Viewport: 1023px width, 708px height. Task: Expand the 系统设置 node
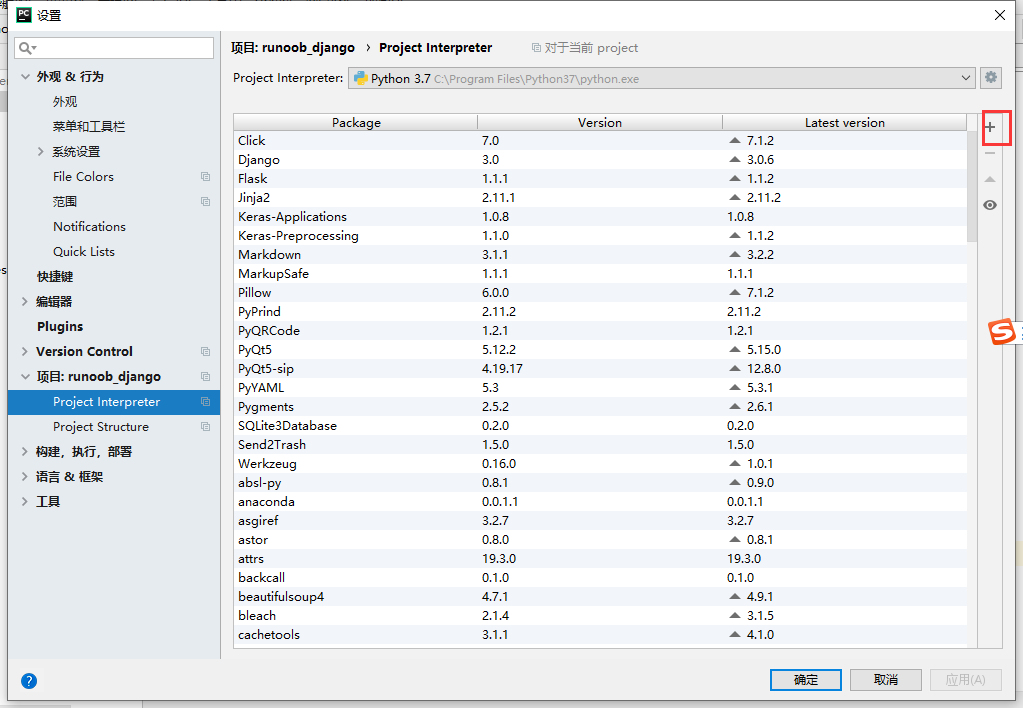click(40, 151)
